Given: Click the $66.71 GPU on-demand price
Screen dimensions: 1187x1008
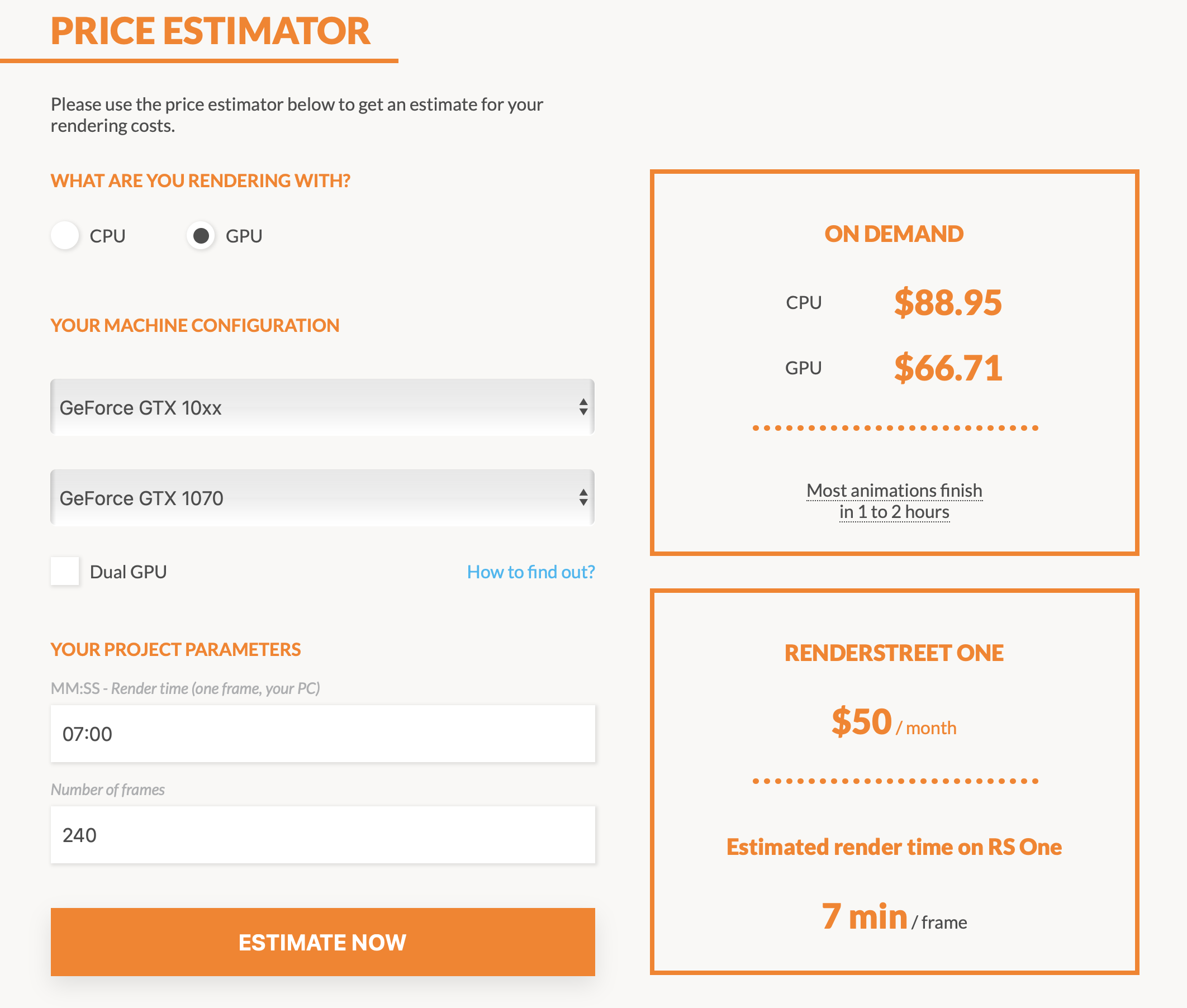Looking at the screenshot, I should tap(948, 368).
